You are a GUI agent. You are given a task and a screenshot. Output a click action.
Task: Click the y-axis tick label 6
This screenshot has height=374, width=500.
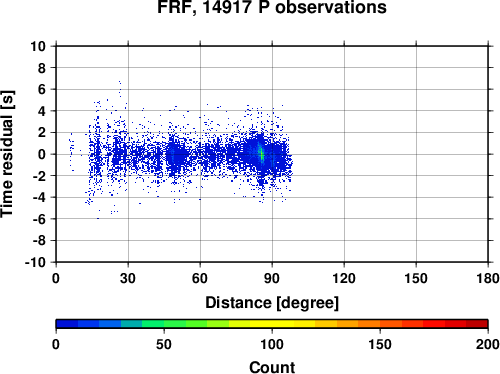tap(42, 90)
